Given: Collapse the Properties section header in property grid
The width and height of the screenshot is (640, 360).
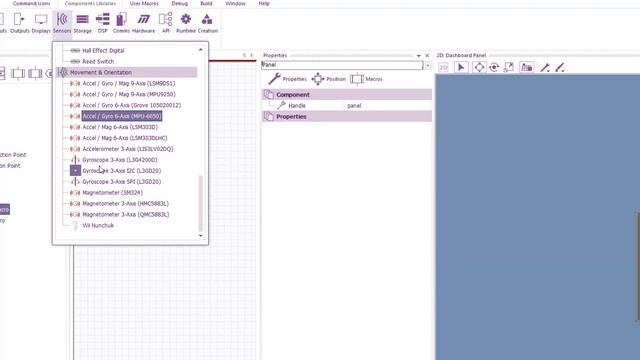Looking at the screenshot, I should (x=347, y=117).
